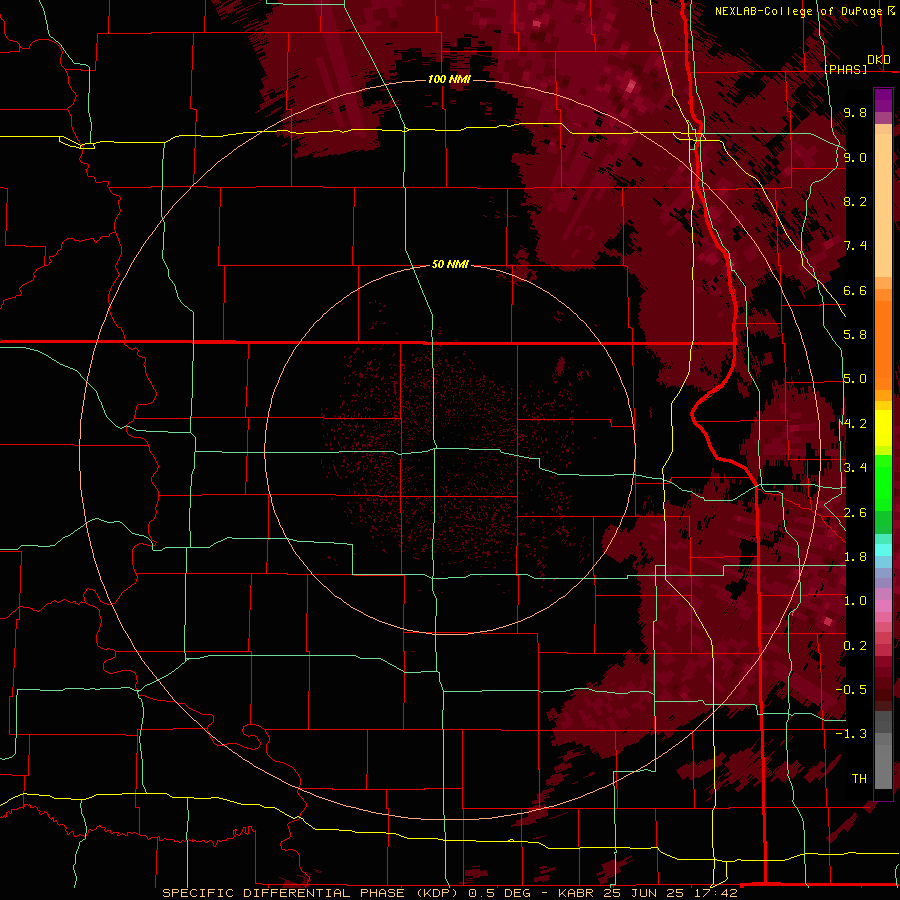Click the NEXLAB-College of DuPage label
The width and height of the screenshot is (900, 900).
[x=798, y=11]
